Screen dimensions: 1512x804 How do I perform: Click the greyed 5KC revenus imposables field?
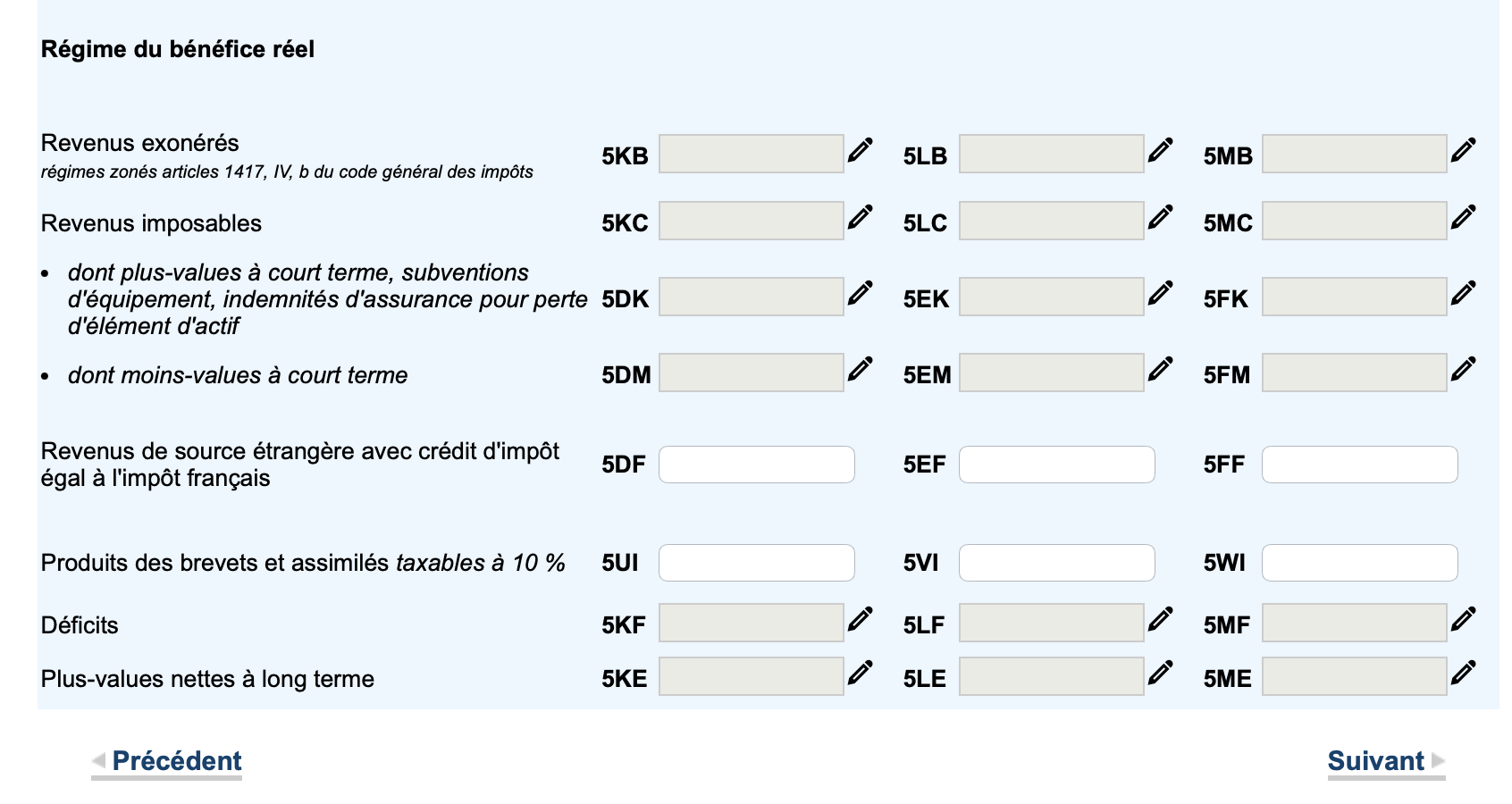(751, 221)
